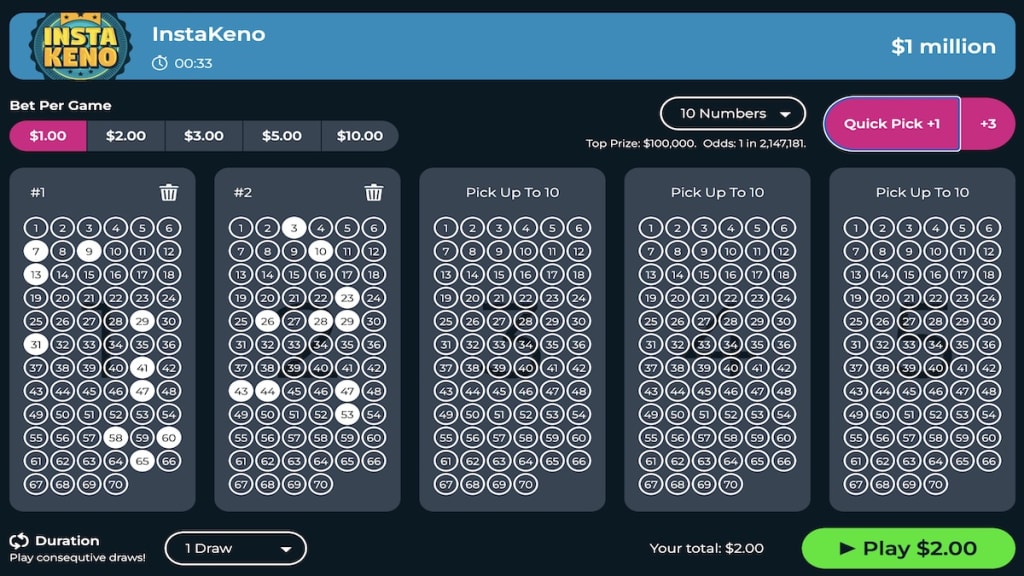Open the 1 Draw duration dropdown
Viewport: 1024px width, 576px height.
[x=235, y=548]
